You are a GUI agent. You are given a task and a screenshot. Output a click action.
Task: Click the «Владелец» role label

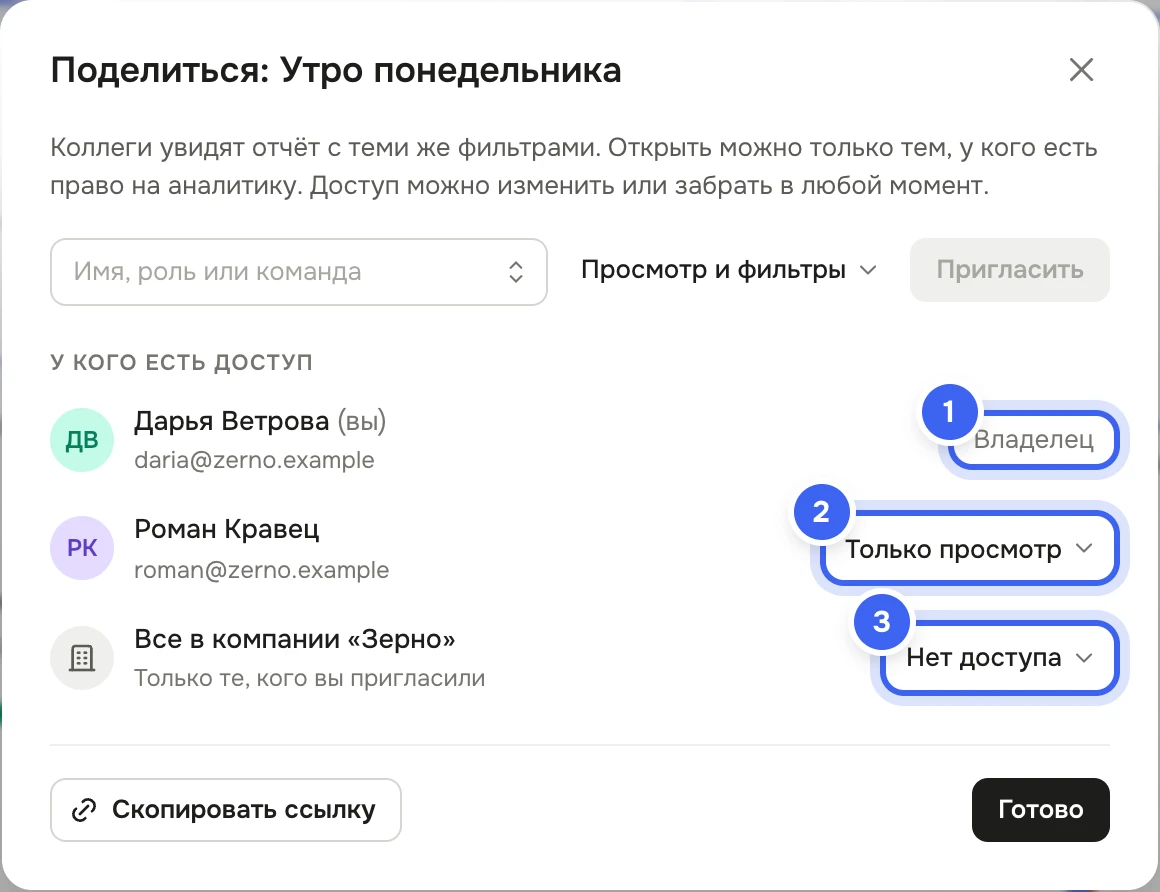click(1033, 439)
